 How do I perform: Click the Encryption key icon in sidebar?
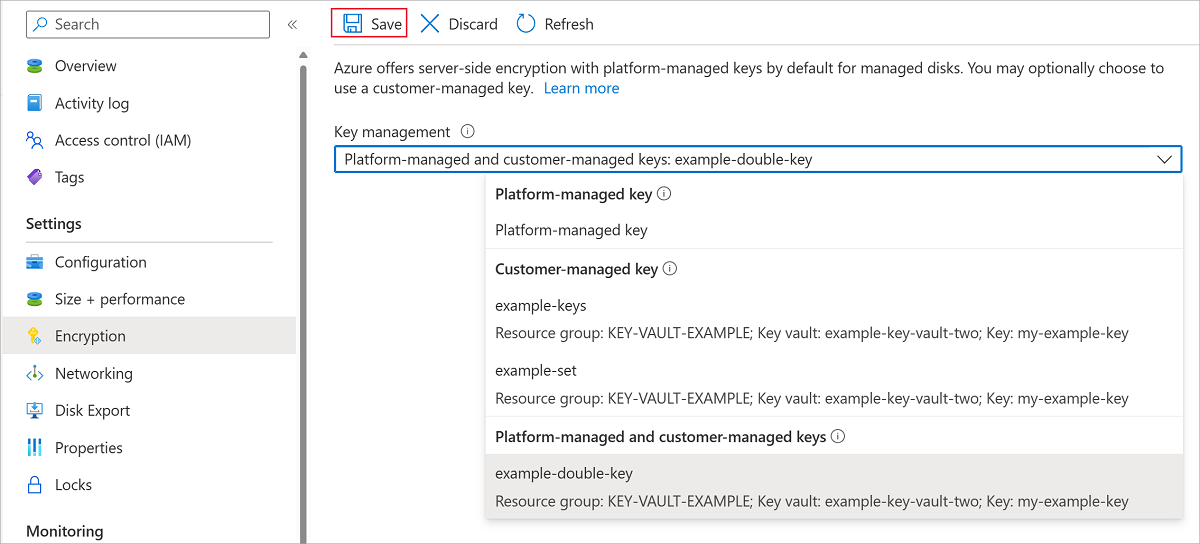pos(35,336)
